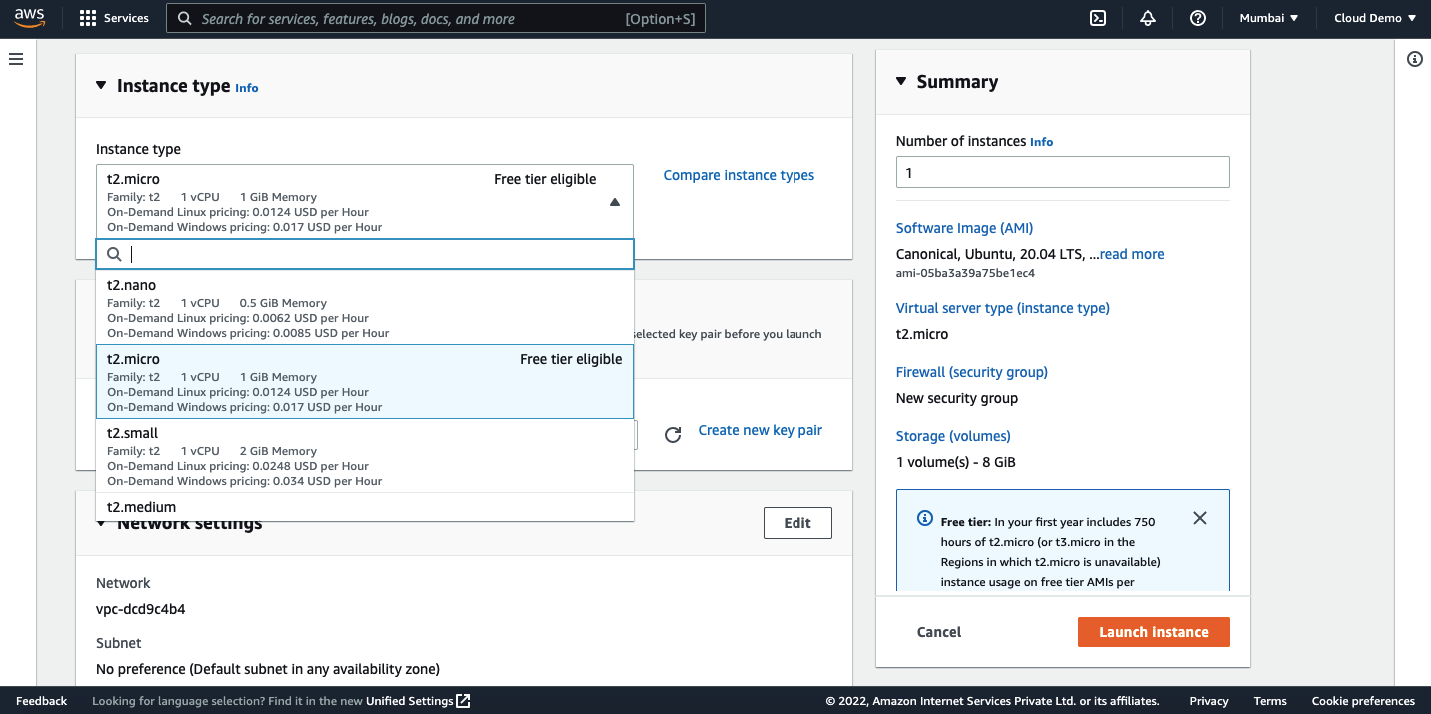The image size is (1431, 714).
Task: Select the t2.medium instance option
Action: pos(365,507)
